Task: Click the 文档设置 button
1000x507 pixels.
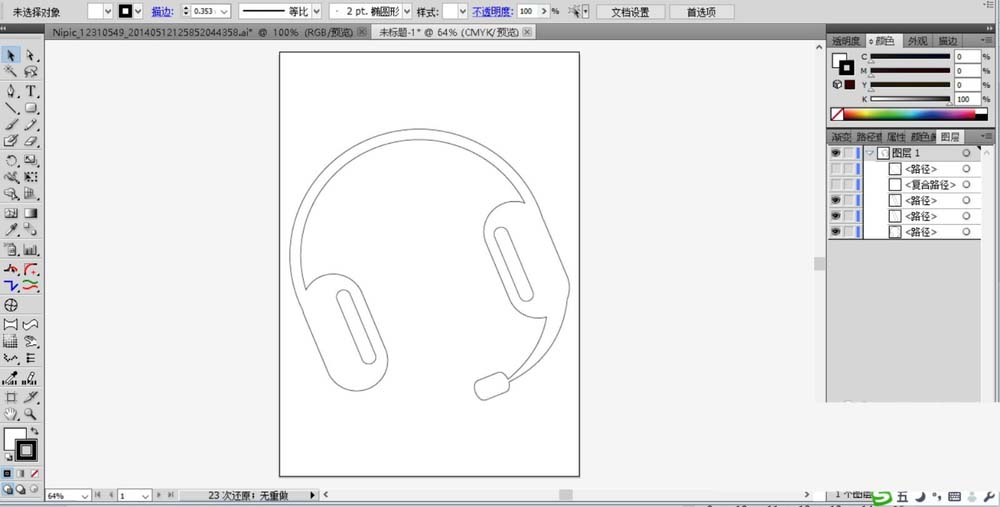Action: [x=630, y=12]
